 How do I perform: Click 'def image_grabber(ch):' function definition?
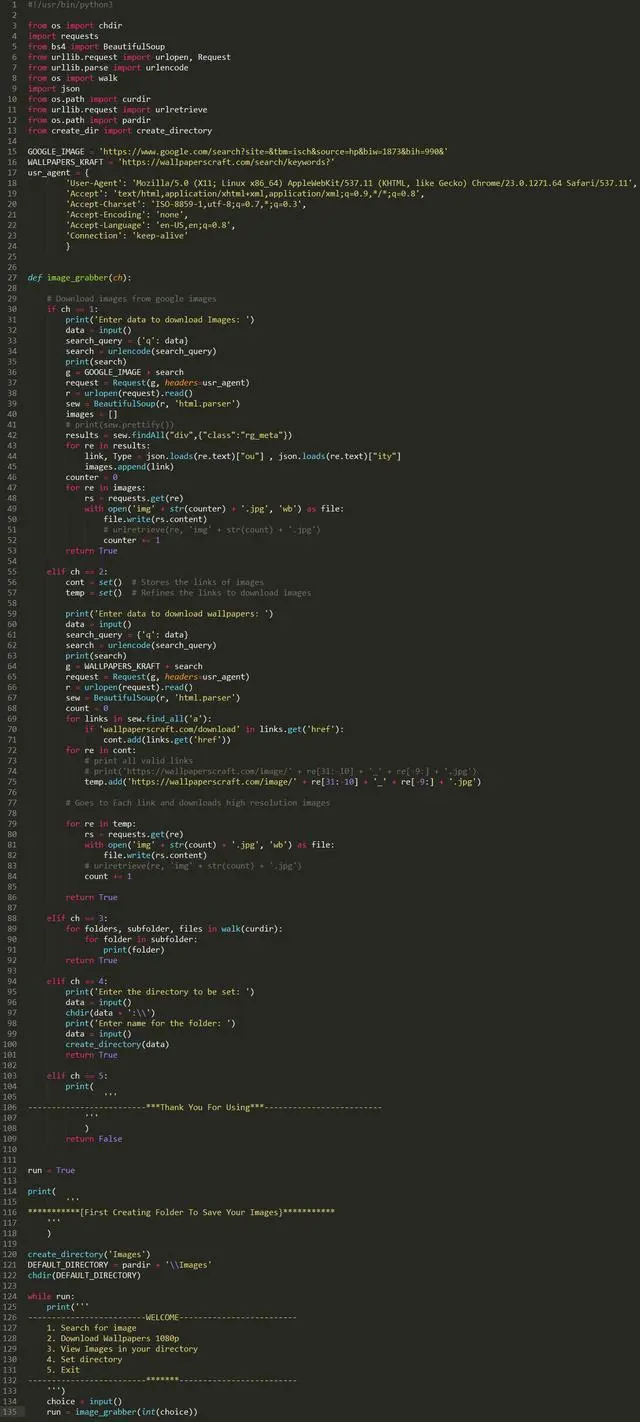tap(79, 277)
